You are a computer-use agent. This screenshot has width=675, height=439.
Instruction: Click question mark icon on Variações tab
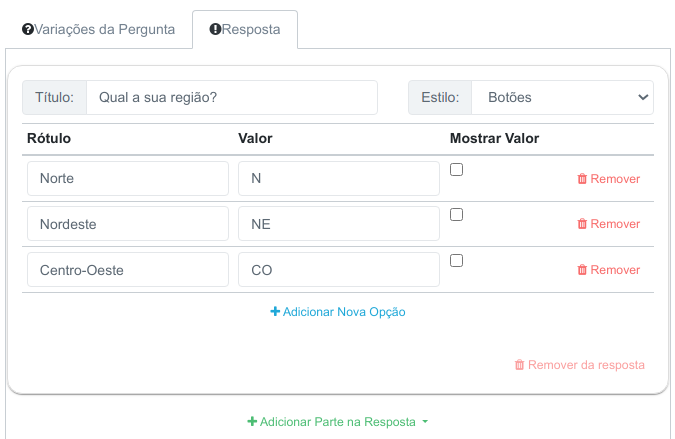28,29
